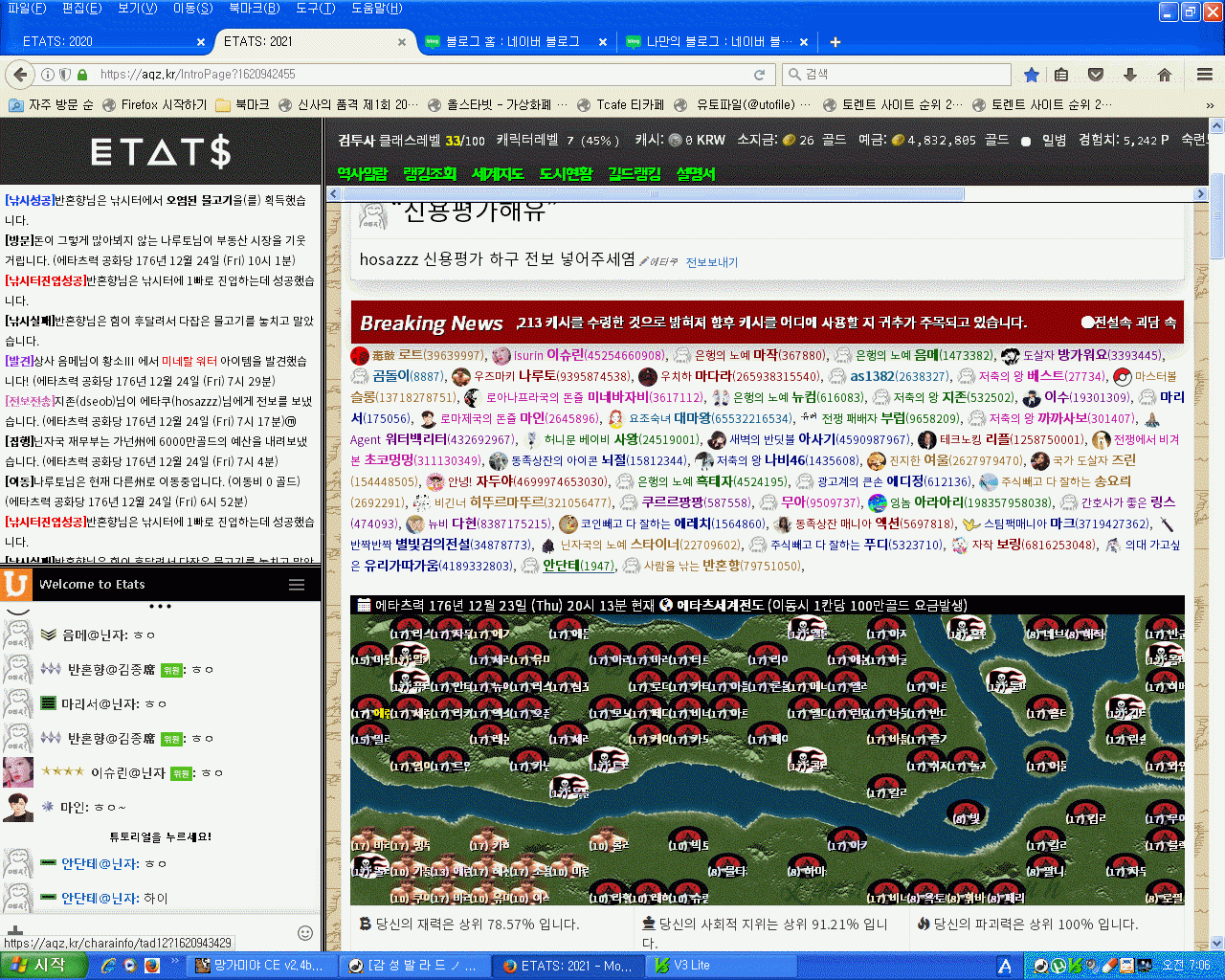Click the 파괴력 flame icon below the map
The height and width of the screenshot is (980, 1225).
[924, 924]
